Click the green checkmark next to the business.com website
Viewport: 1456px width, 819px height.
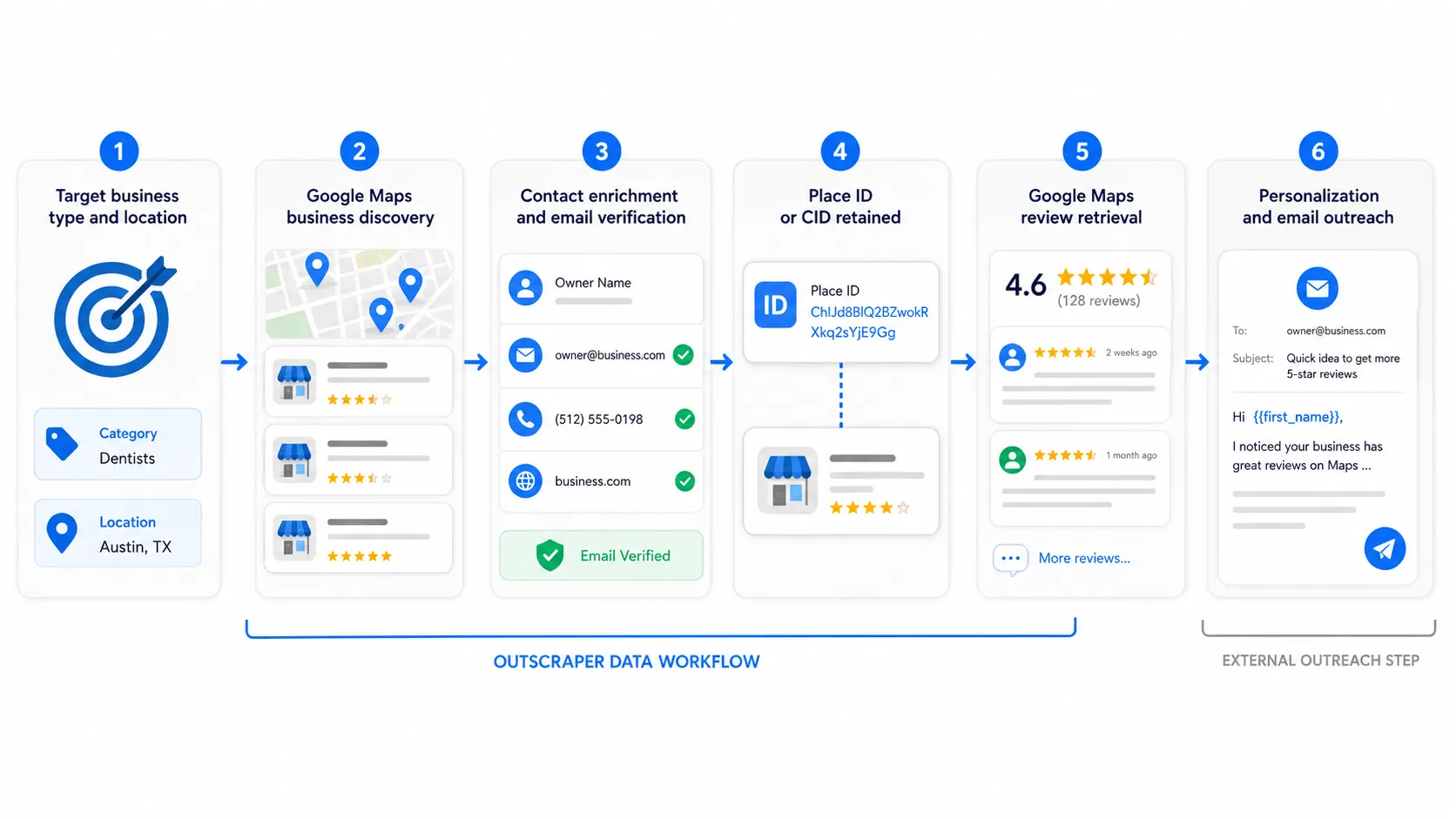(685, 481)
